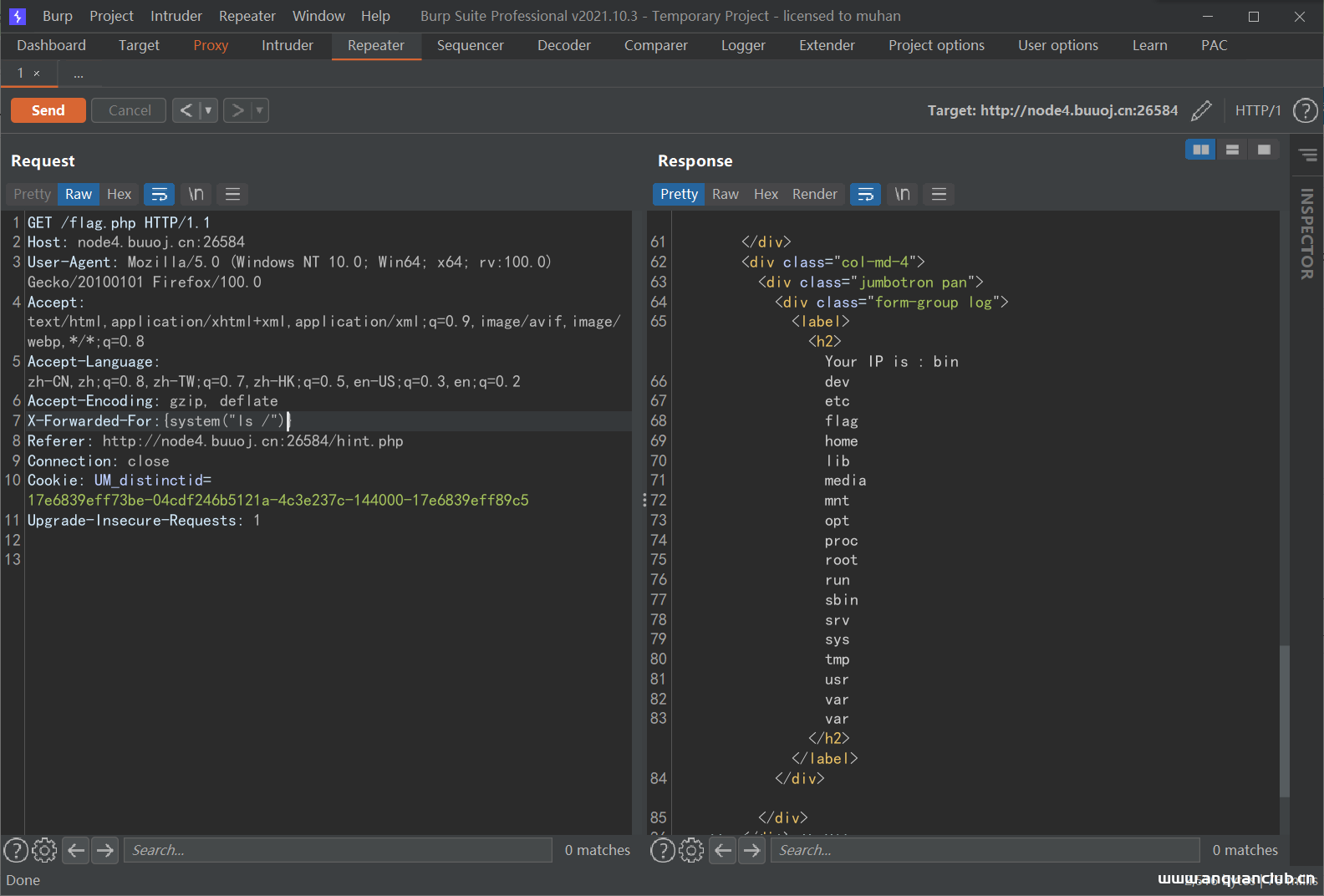
Task: Go to the Decoder tab
Action: pyautogui.click(x=564, y=45)
